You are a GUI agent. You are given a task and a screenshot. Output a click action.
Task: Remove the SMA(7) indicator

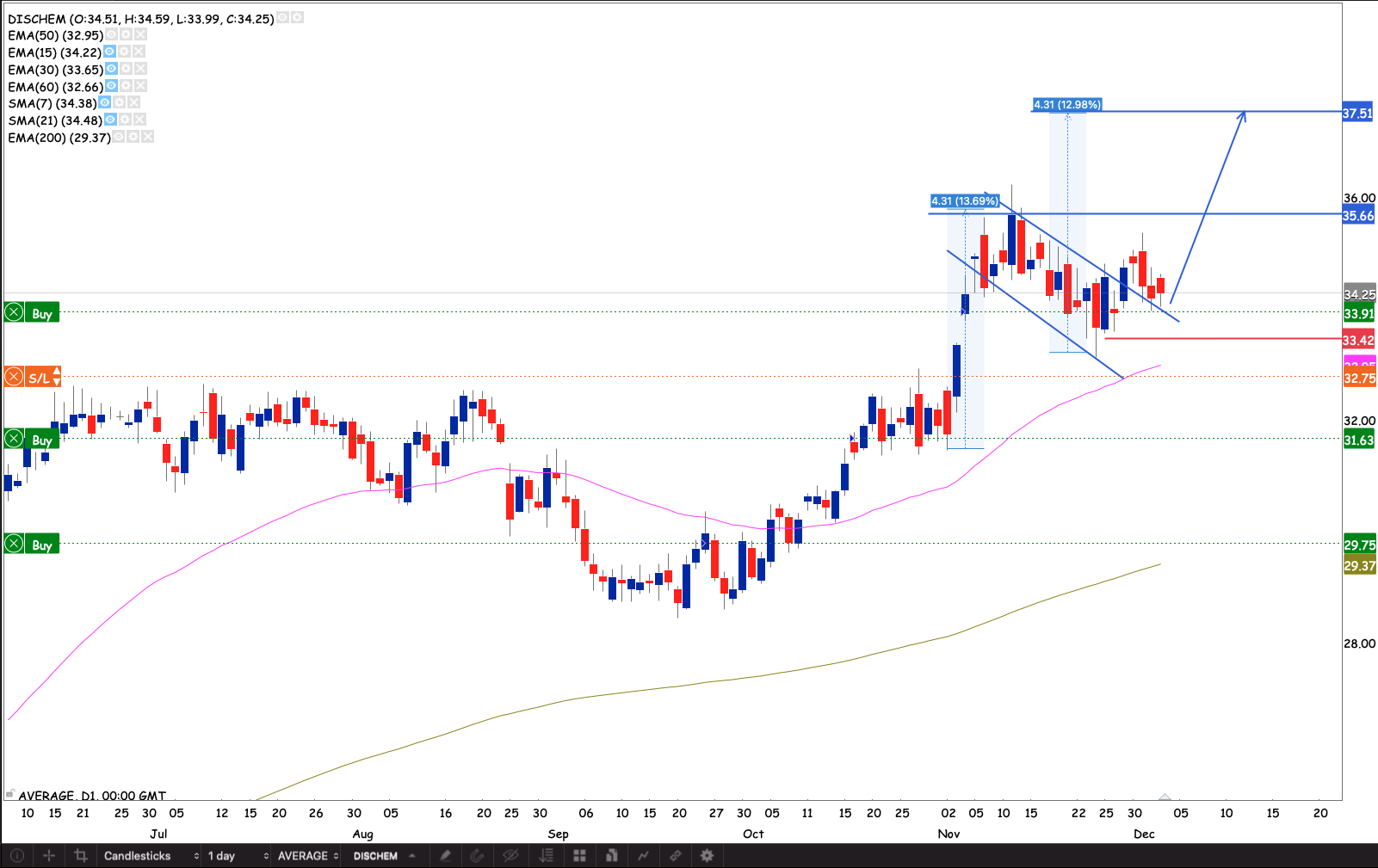133,103
